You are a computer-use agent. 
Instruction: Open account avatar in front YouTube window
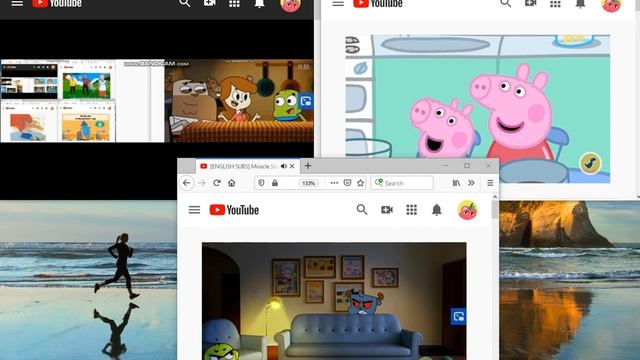(467, 210)
